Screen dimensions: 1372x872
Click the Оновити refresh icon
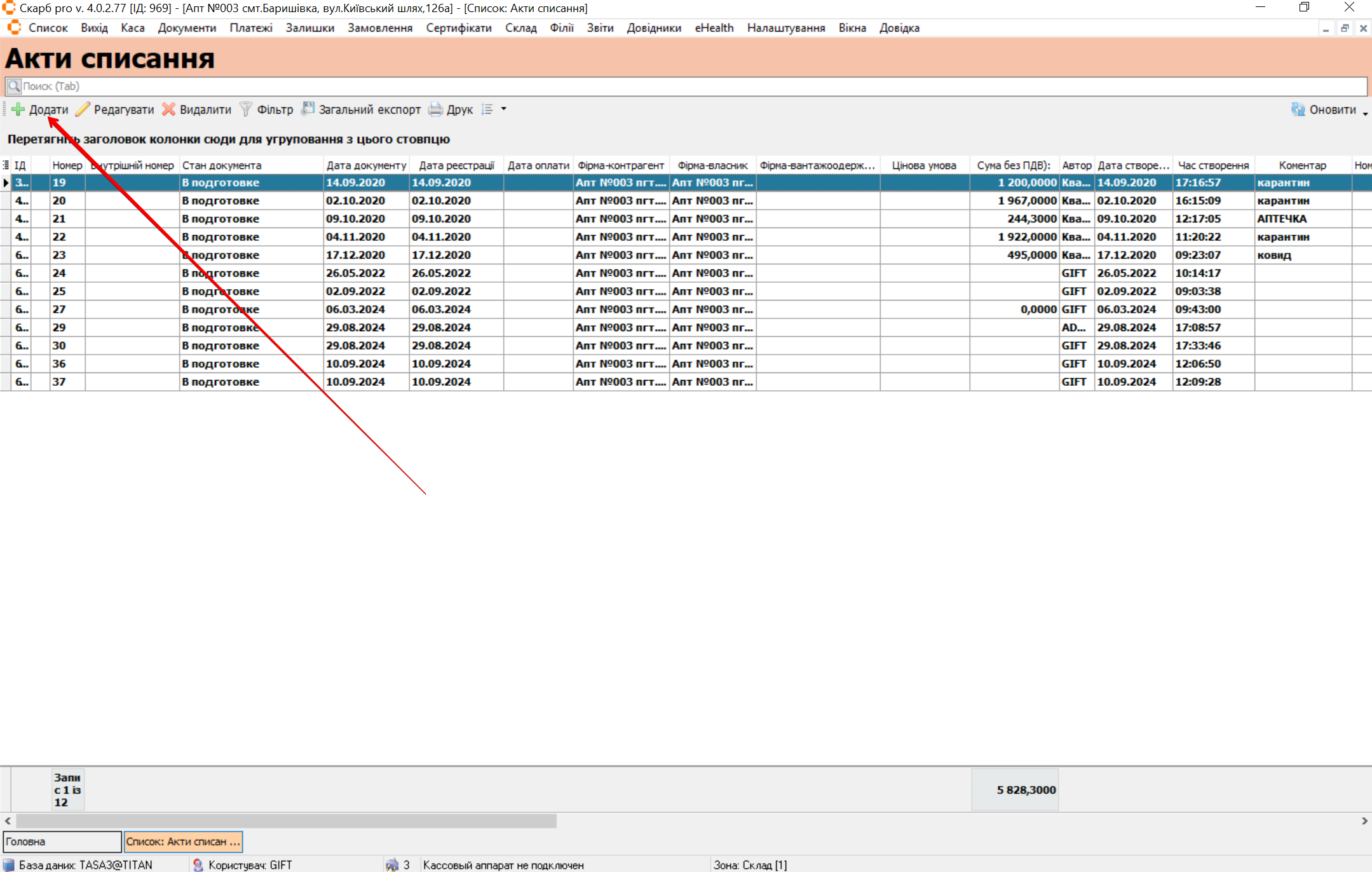(x=1298, y=109)
